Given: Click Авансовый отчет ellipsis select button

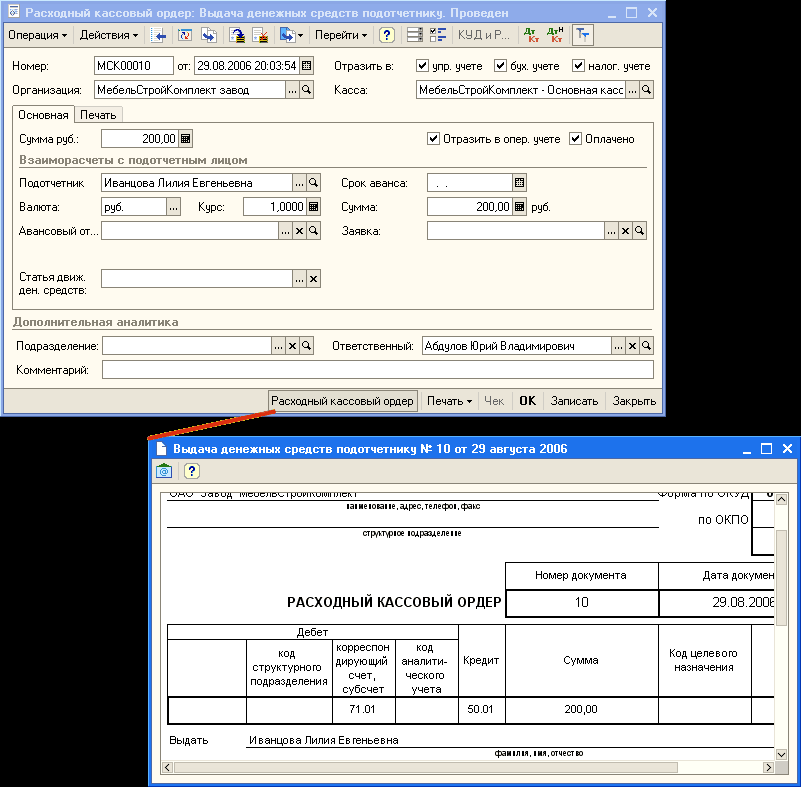Looking at the screenshot, I should 285,231.
